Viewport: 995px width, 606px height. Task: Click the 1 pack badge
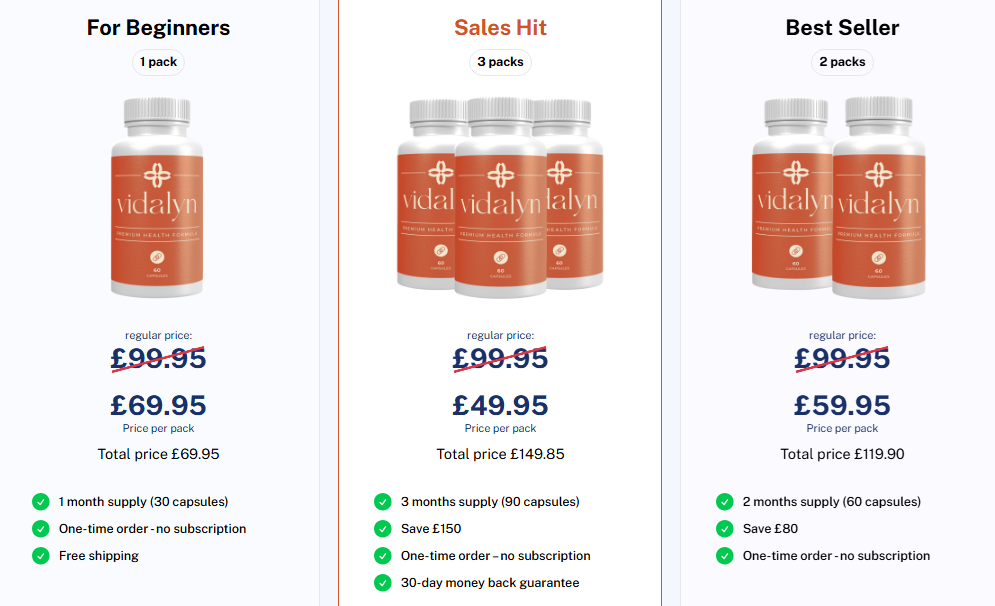coord(158,62)
